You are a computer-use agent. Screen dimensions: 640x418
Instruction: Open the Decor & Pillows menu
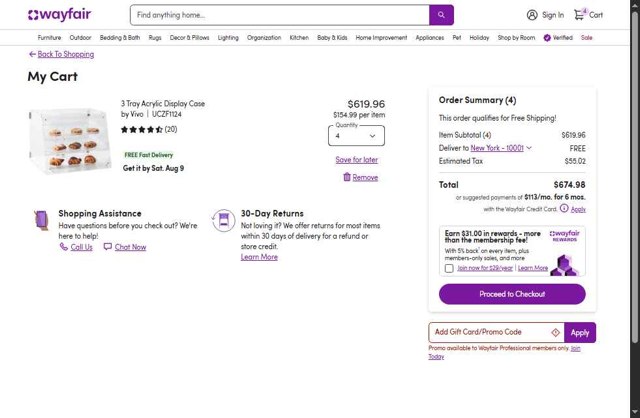click(x=189, y=38)
